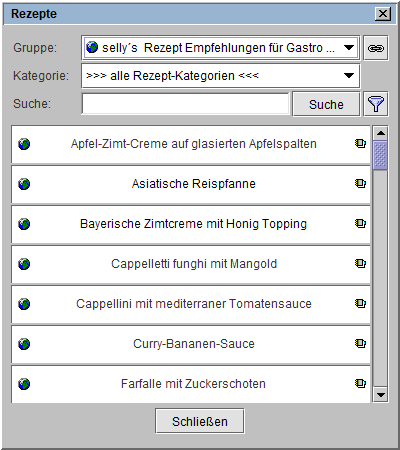The height and width of the screenshot is (450, 400).
Task: Click the chain link icon beside Gruppe
Action: pos(376,48)
